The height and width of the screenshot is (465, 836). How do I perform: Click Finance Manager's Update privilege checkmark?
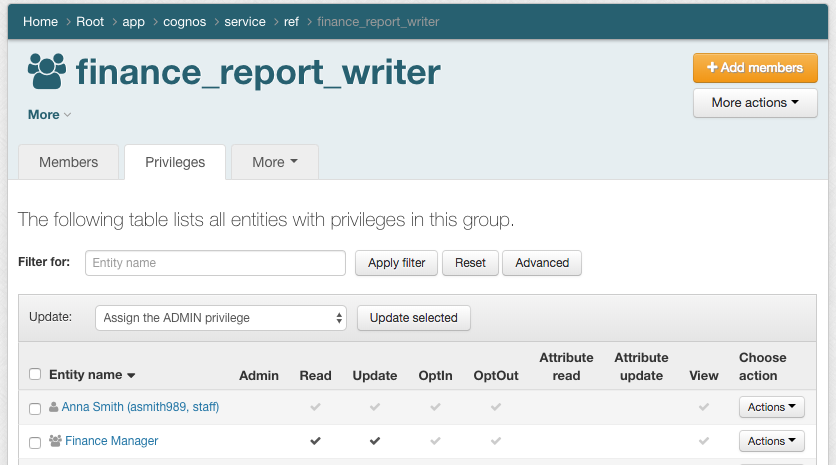(375, 441)
